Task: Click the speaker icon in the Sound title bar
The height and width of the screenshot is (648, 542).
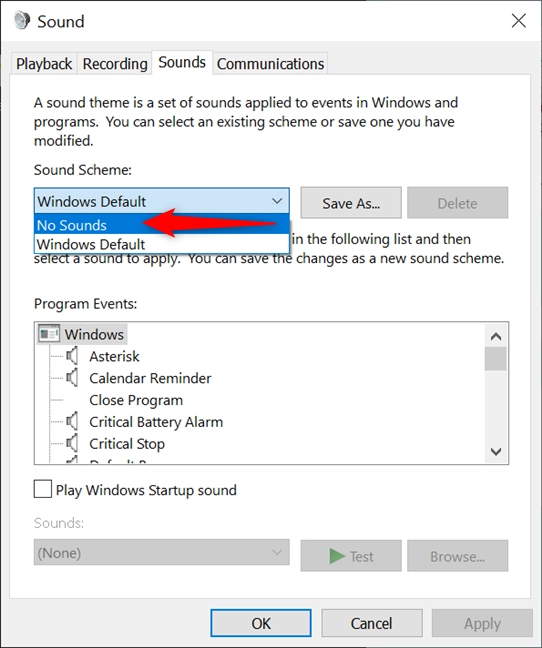Action: pos(21,21)
